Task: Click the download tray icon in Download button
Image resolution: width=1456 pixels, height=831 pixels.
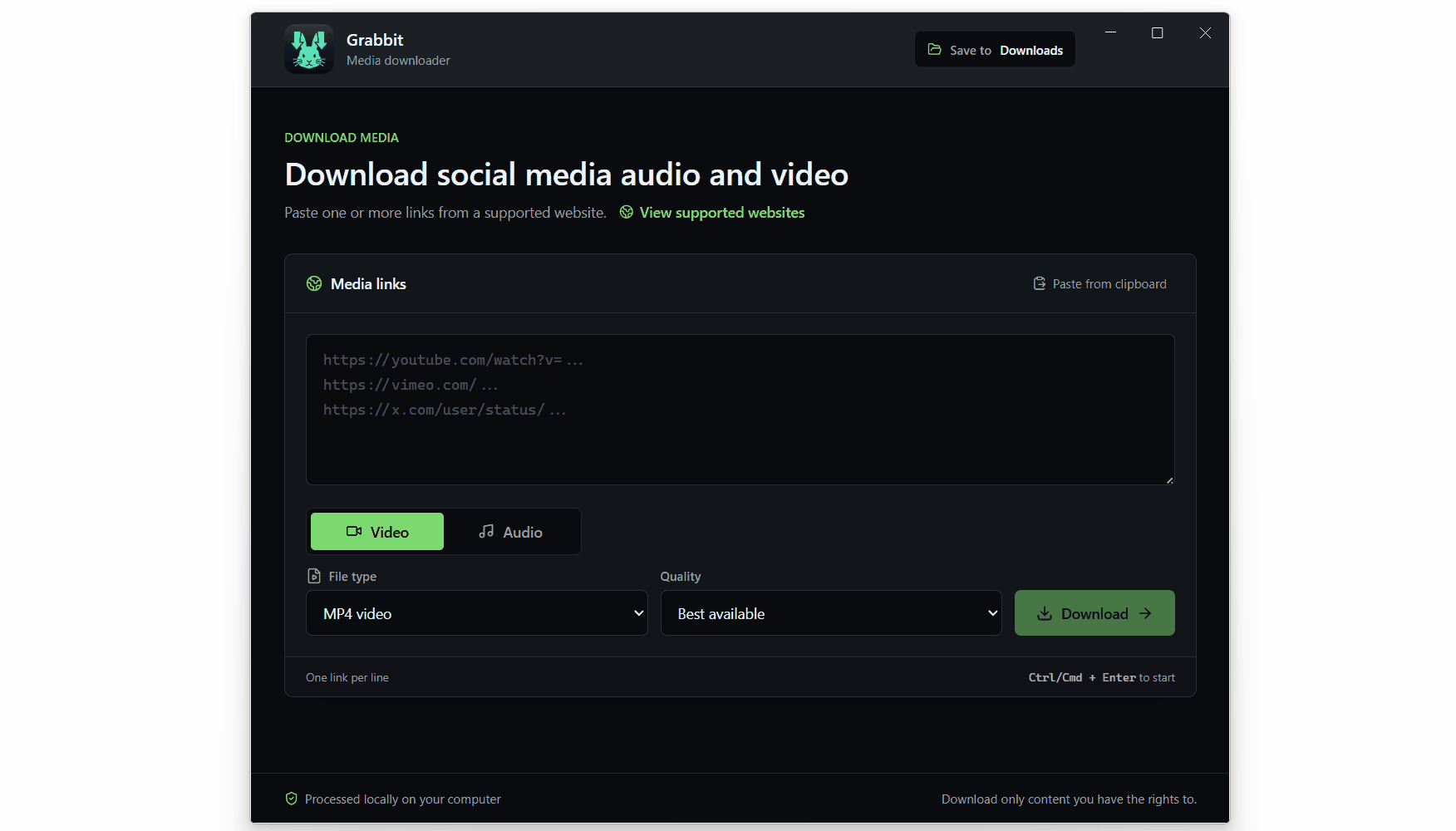Action: [x=1045, y=613]
